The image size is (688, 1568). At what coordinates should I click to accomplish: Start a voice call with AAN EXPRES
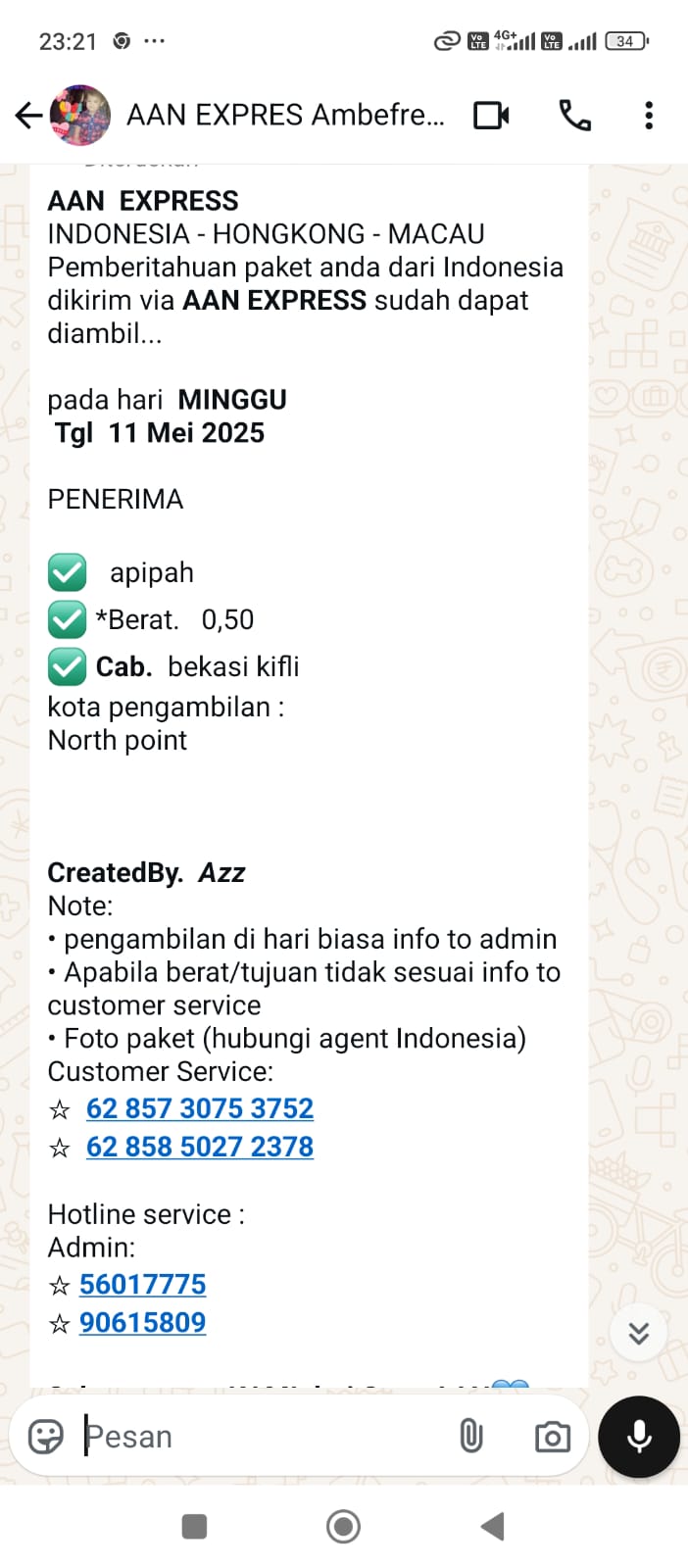(x=574, y=116)
